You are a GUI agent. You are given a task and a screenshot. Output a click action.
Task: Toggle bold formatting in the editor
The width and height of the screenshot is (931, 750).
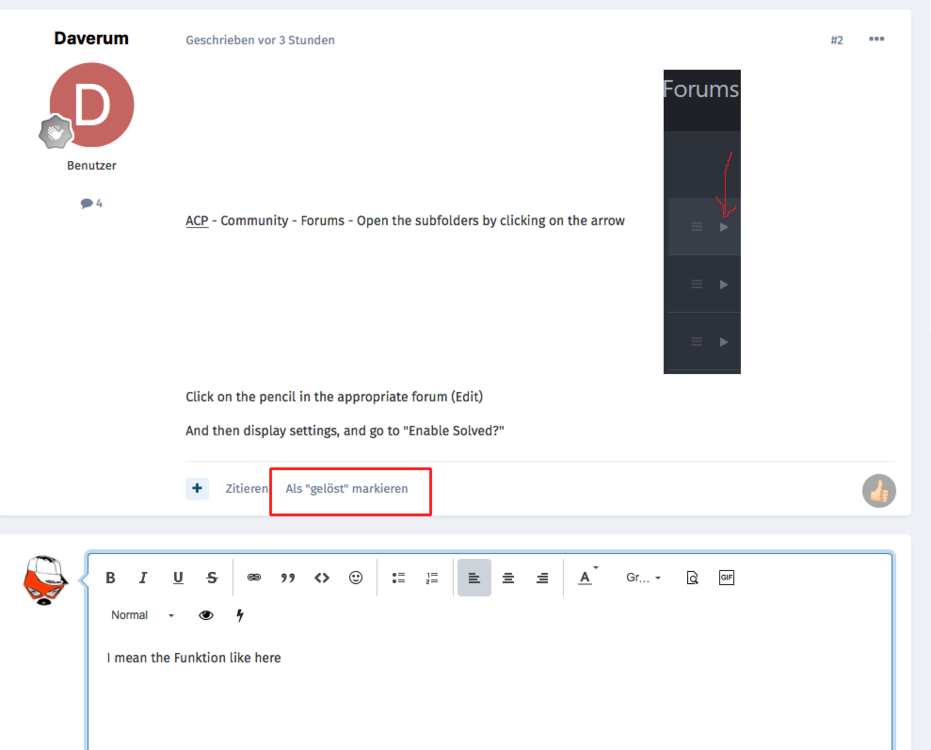111,578
